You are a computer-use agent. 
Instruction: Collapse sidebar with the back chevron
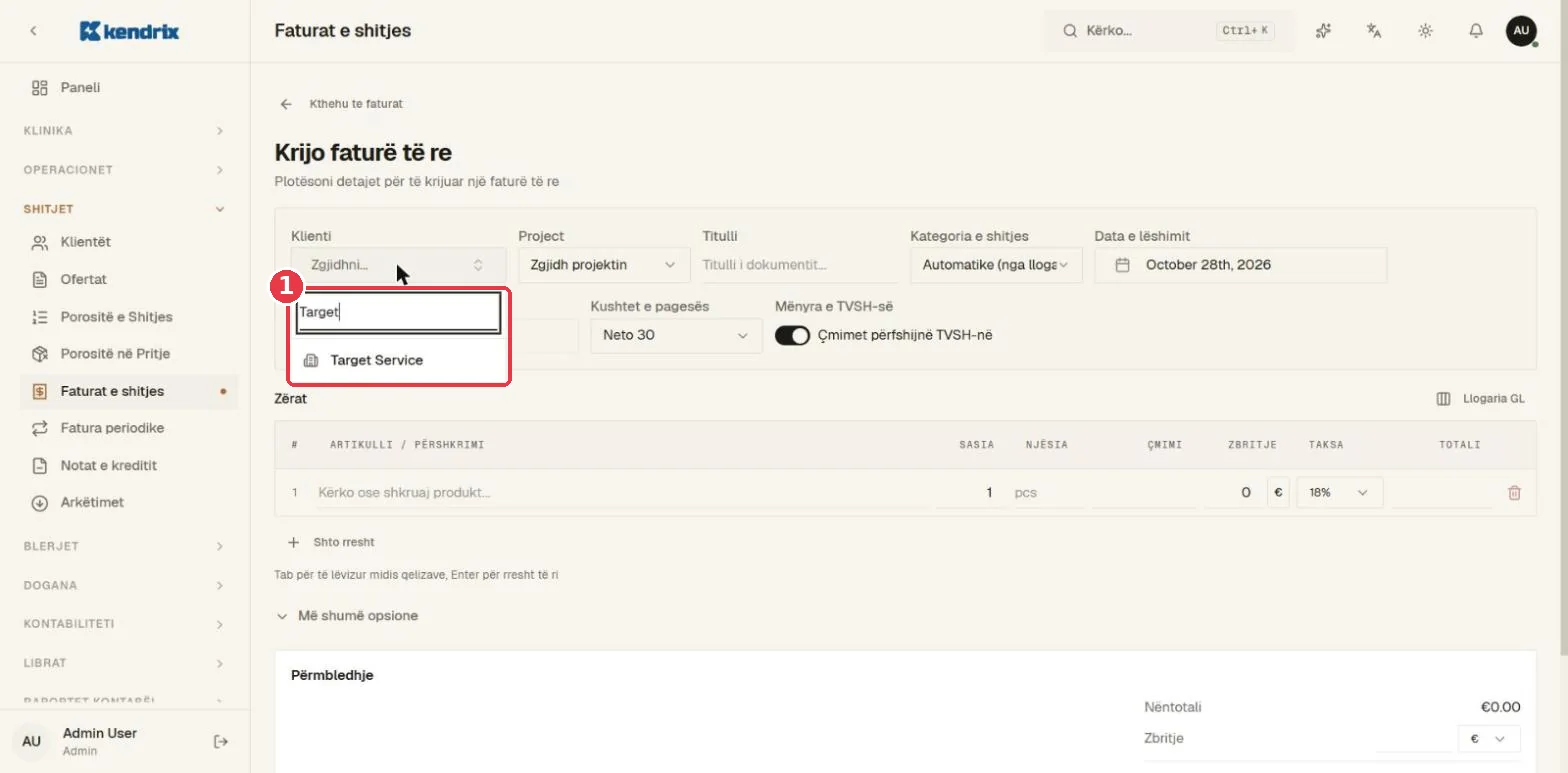coord(33,31)
